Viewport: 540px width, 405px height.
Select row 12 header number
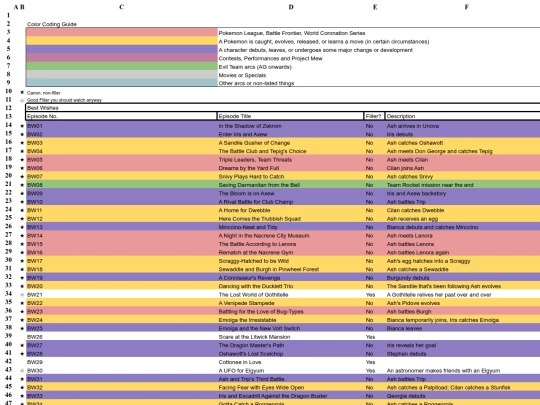click(8, 108)
